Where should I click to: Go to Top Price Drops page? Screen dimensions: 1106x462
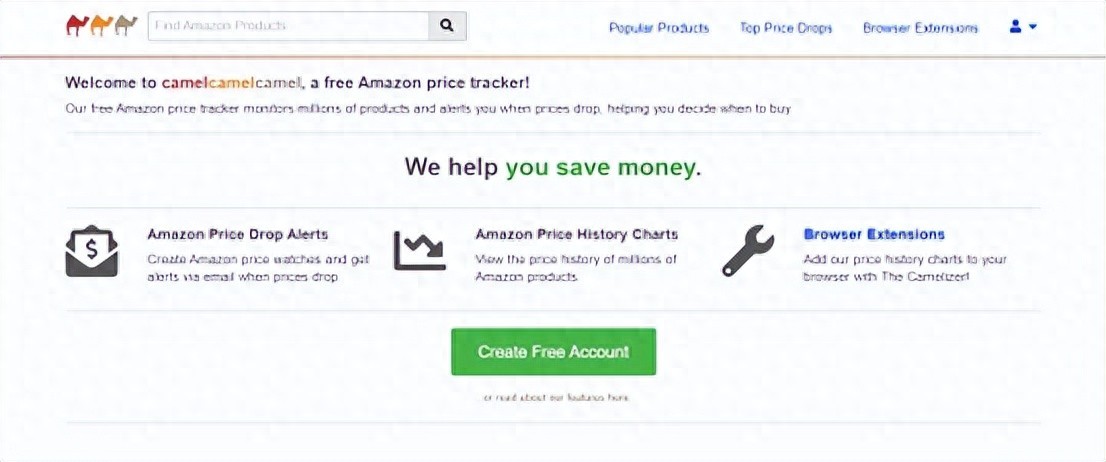[786, 28]
